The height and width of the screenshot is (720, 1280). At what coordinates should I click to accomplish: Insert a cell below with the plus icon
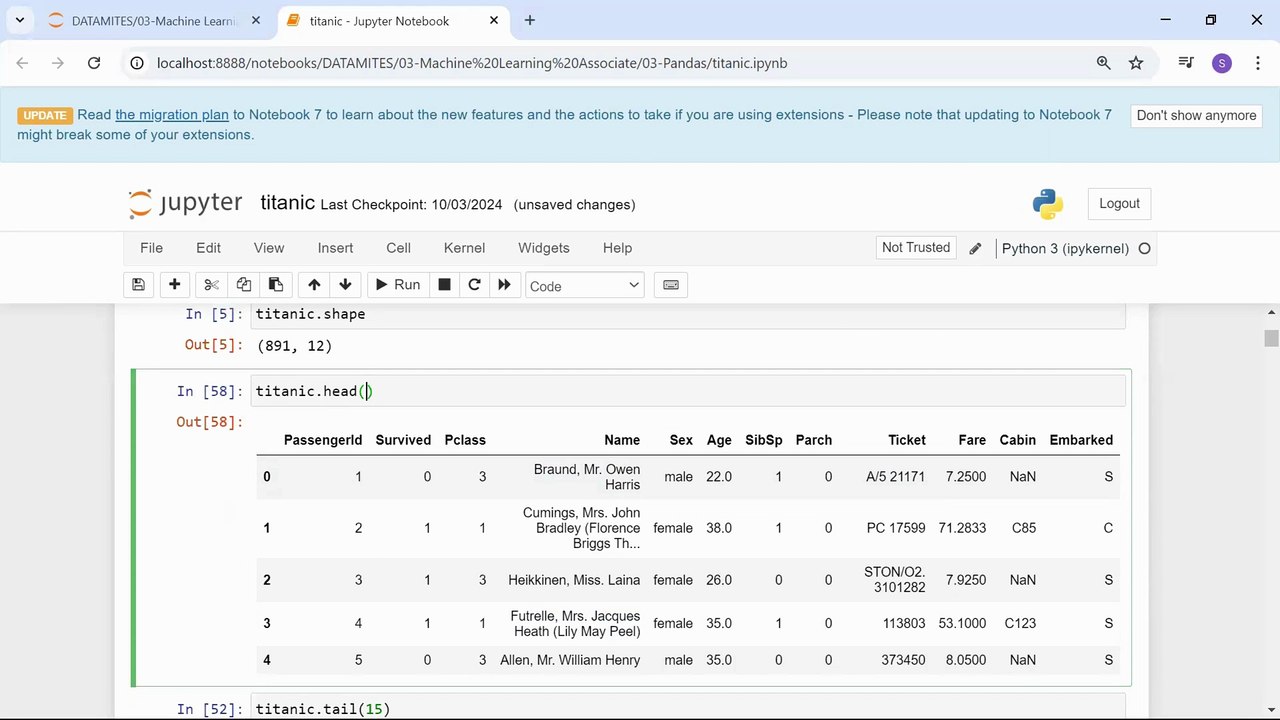pyautogui.click(x=174, y=285)
